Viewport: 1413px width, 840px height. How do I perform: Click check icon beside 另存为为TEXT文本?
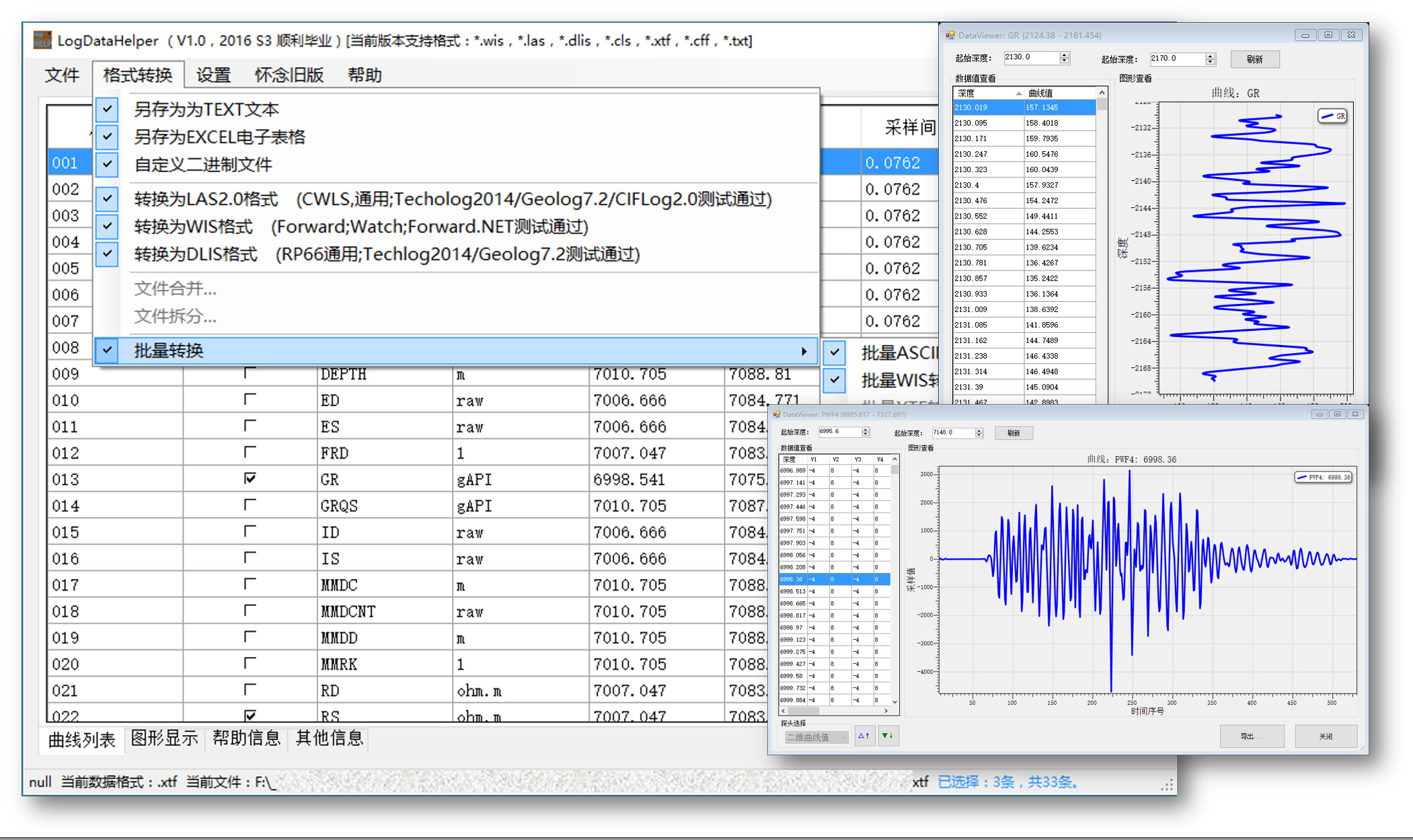pos(107,109)
